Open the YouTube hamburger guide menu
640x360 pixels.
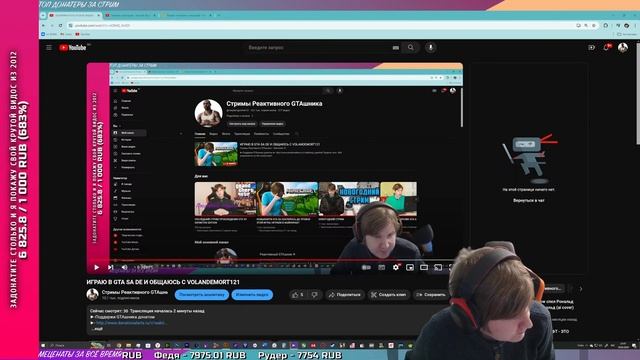tap(49, 47)
